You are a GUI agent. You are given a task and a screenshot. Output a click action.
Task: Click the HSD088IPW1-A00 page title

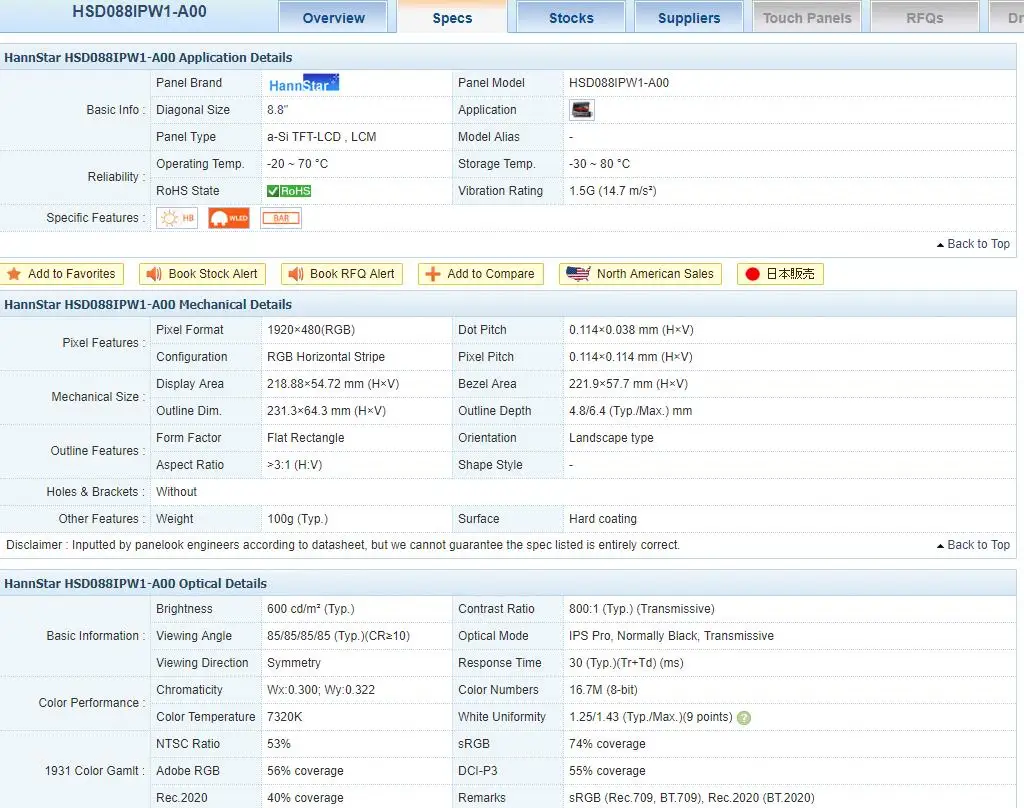click(x=139, y=12)
